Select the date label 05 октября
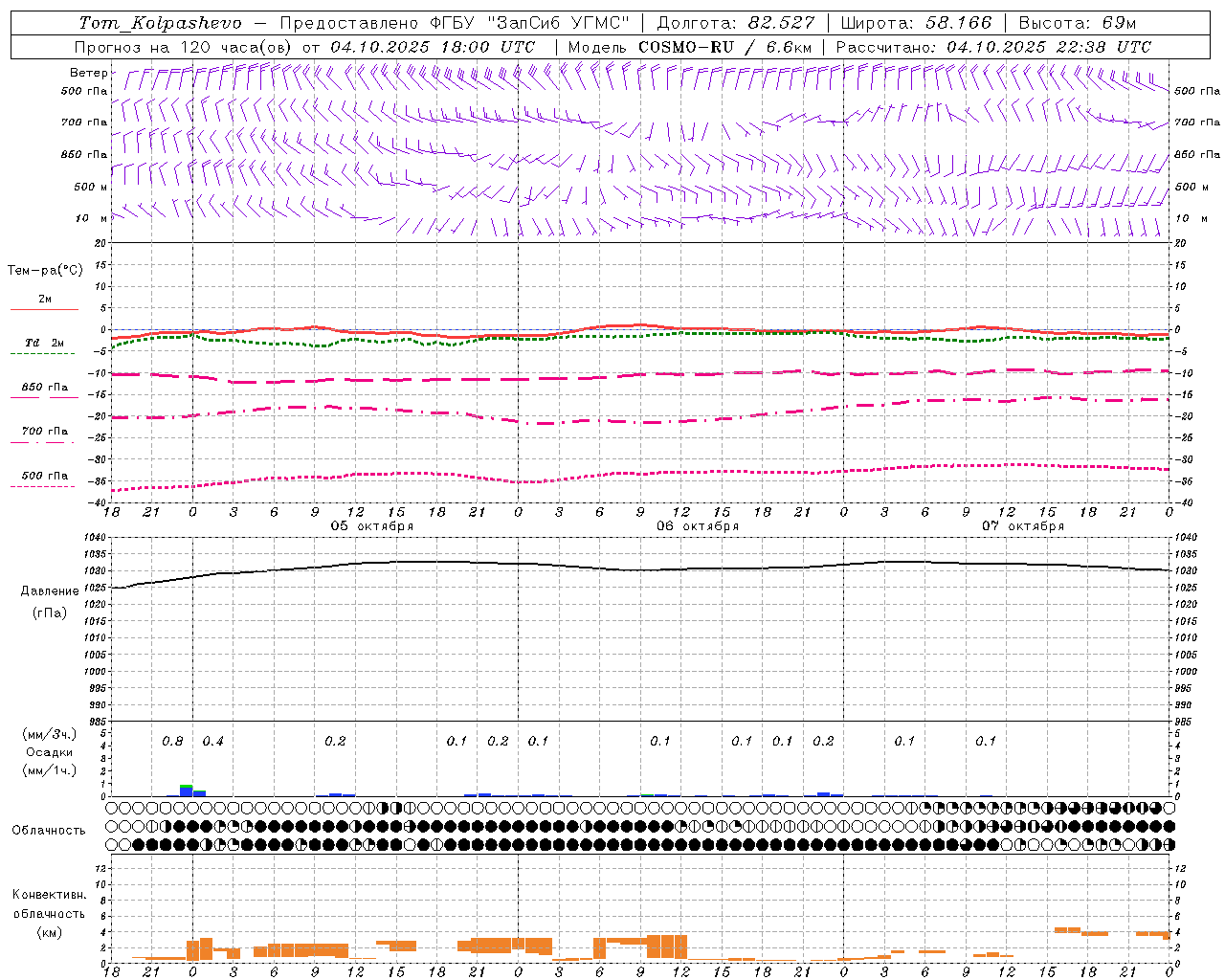 [x=372, y=526]
